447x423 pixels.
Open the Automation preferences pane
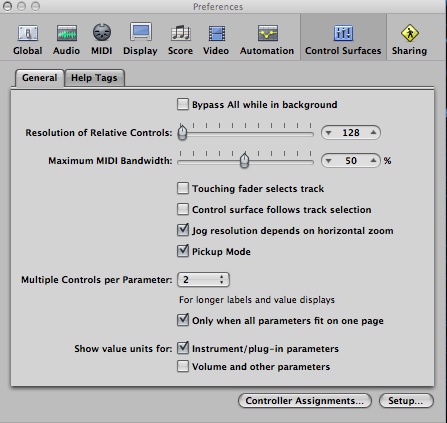pos(267,40)
